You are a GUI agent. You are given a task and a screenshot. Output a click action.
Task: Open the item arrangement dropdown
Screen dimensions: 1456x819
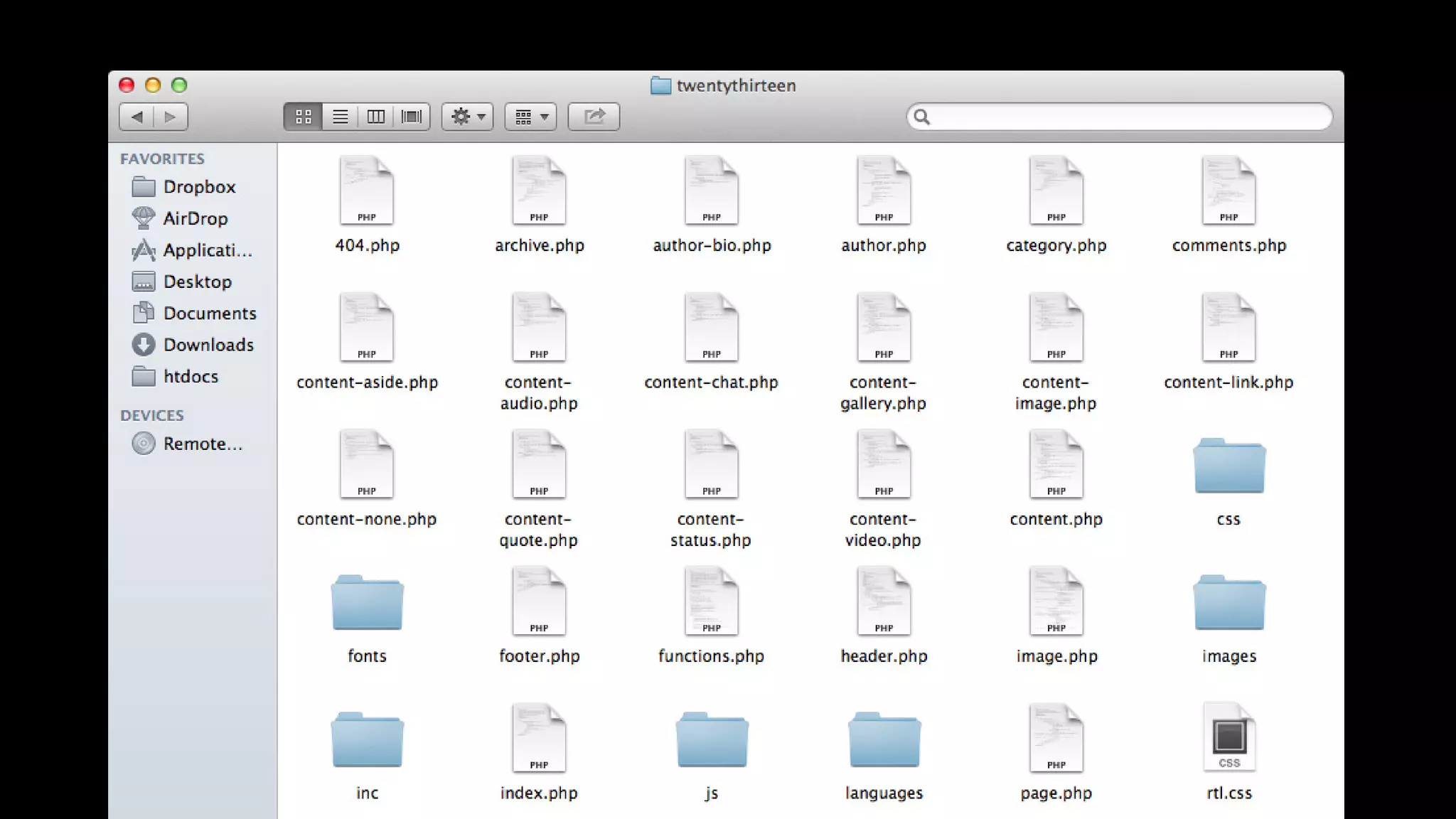(531, 117)
